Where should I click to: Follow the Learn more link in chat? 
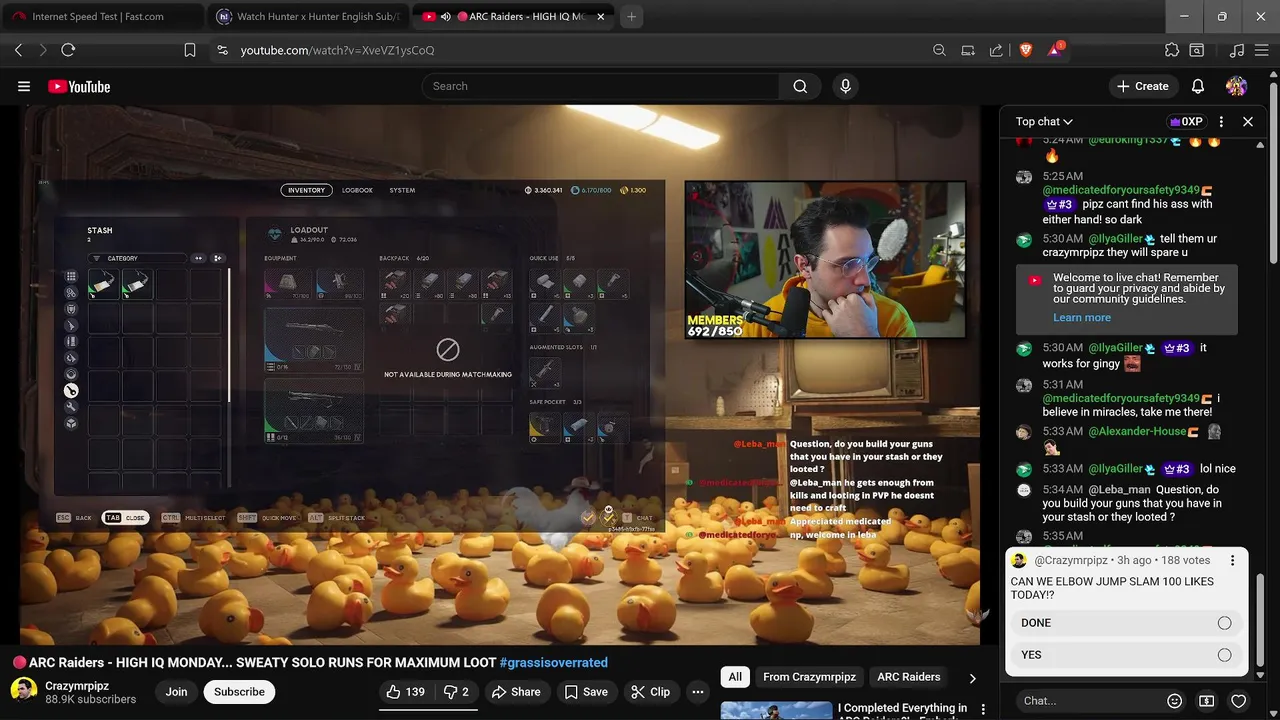click(x=1082, y=318)
